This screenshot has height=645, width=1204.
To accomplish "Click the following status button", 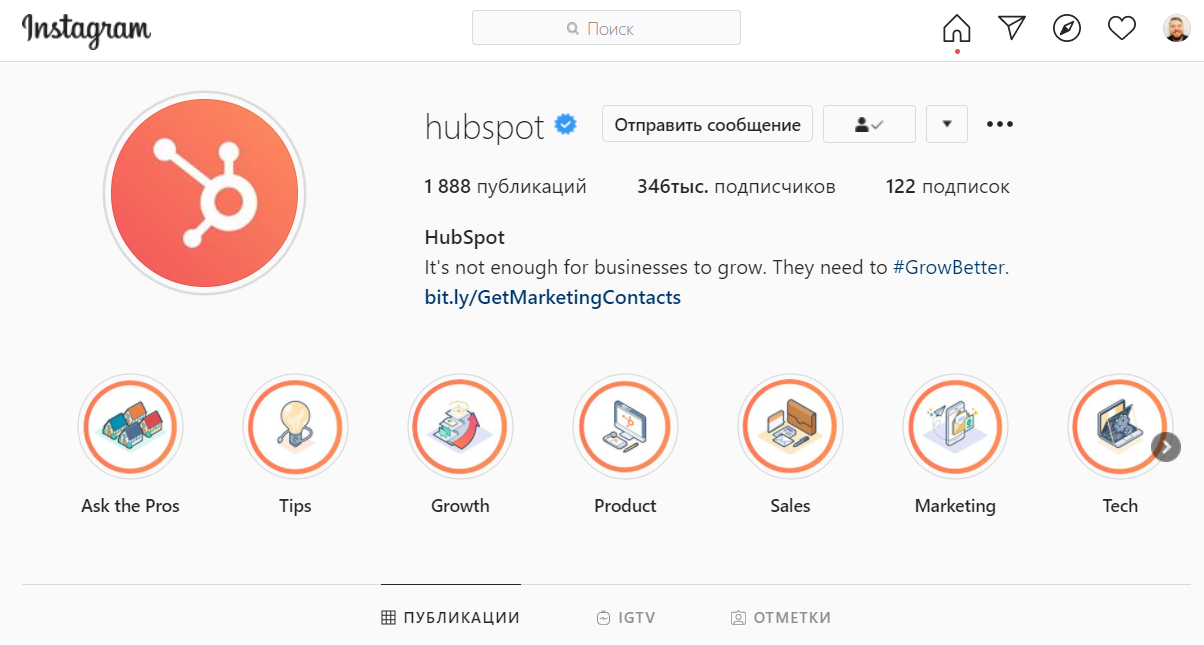I will pos(869,125).
